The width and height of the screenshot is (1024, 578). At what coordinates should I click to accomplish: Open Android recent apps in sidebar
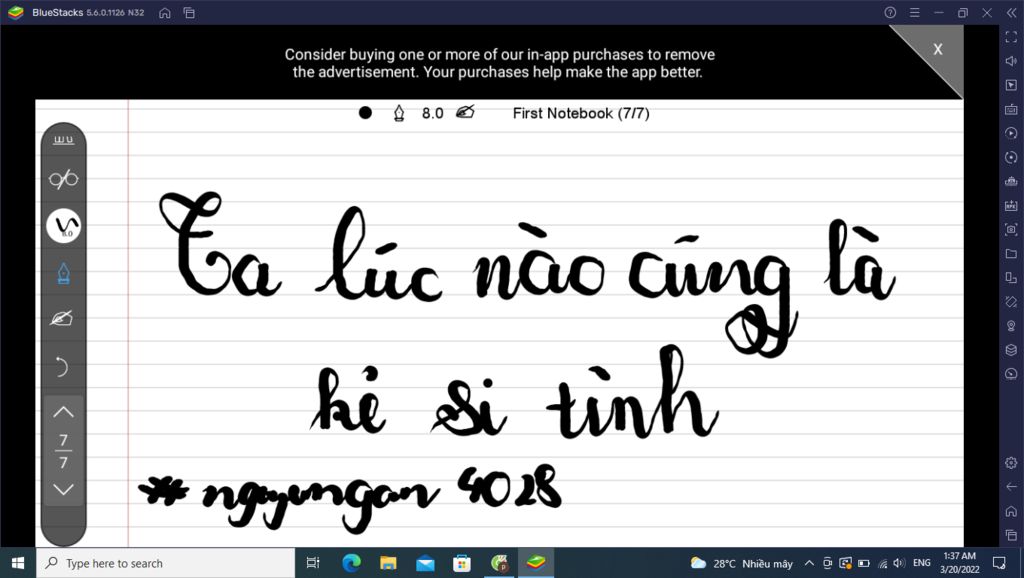point(1011,535)
